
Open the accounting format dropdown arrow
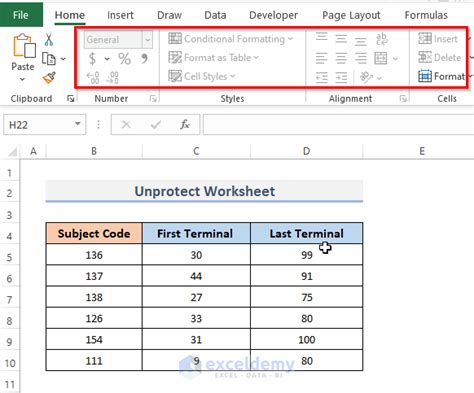pyautogui.click(x=107, y=59)
